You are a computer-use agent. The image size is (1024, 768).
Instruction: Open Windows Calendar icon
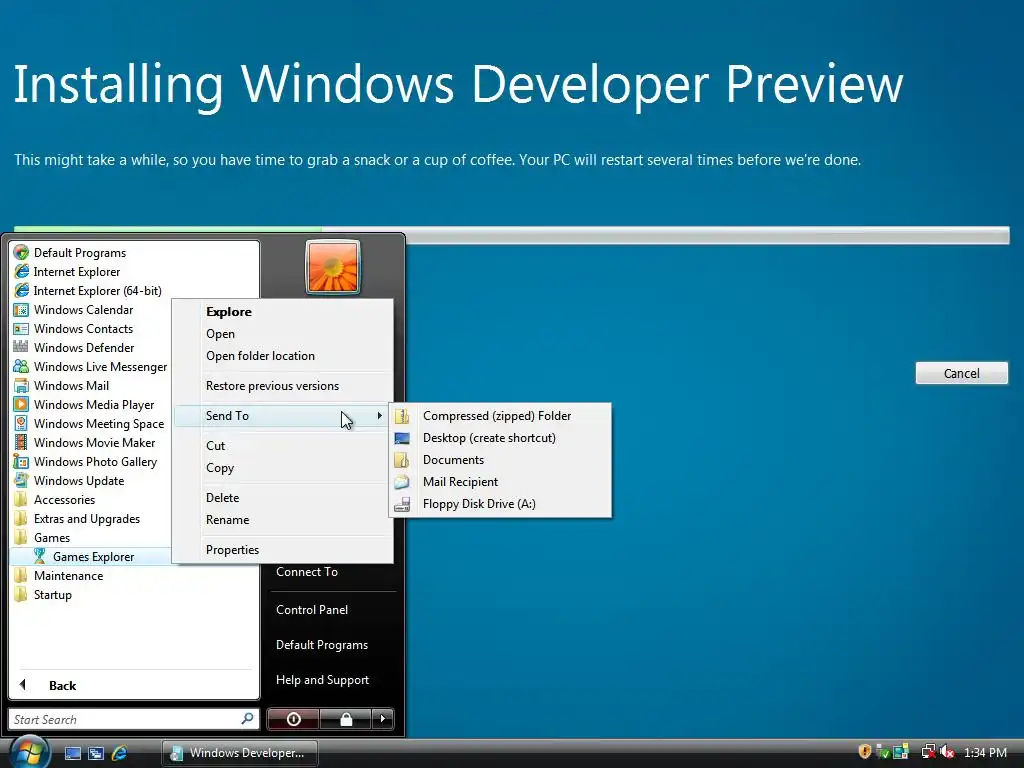[22, 310]
